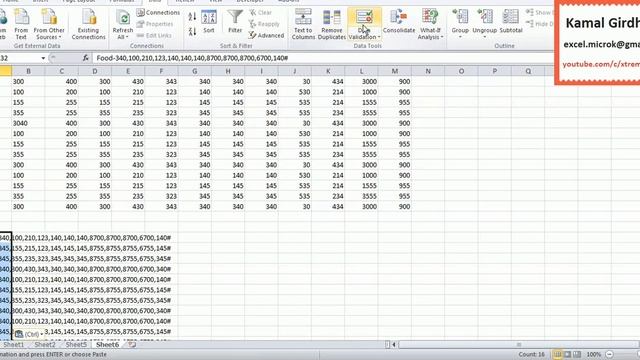Sort A to Z ascending
The height and width of the screenshot is (360, 640).
click(x=192, y=17)
